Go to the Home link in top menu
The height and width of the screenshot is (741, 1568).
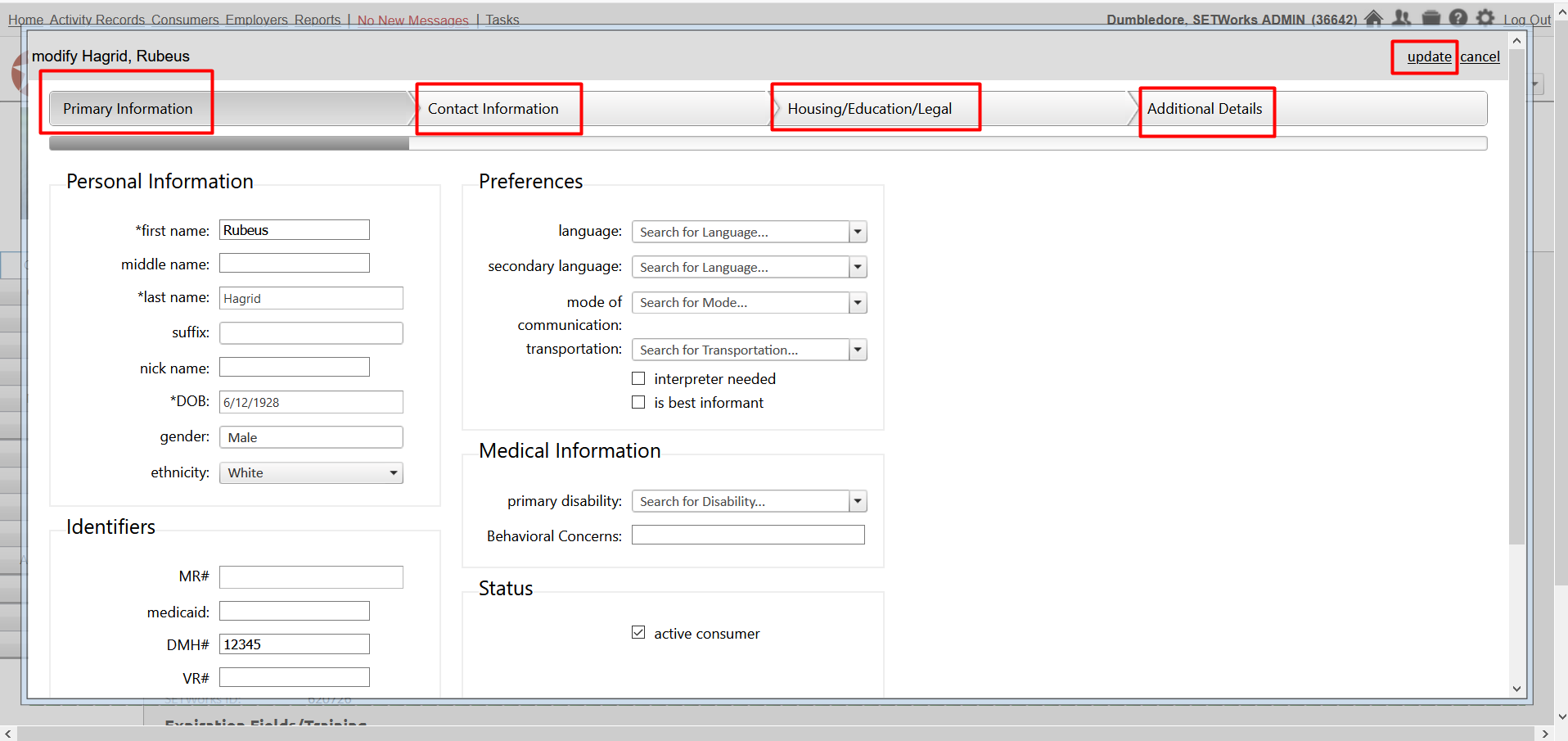click(26, 20)
